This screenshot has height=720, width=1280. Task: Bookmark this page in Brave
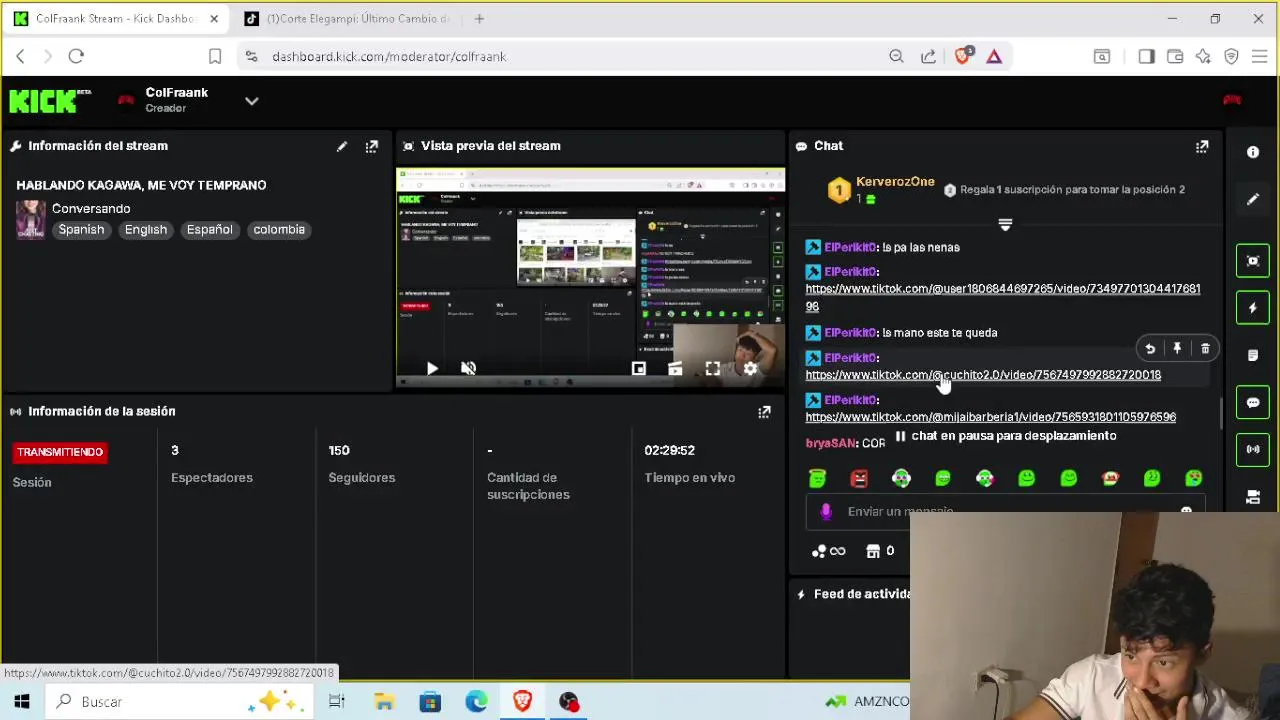215,57
